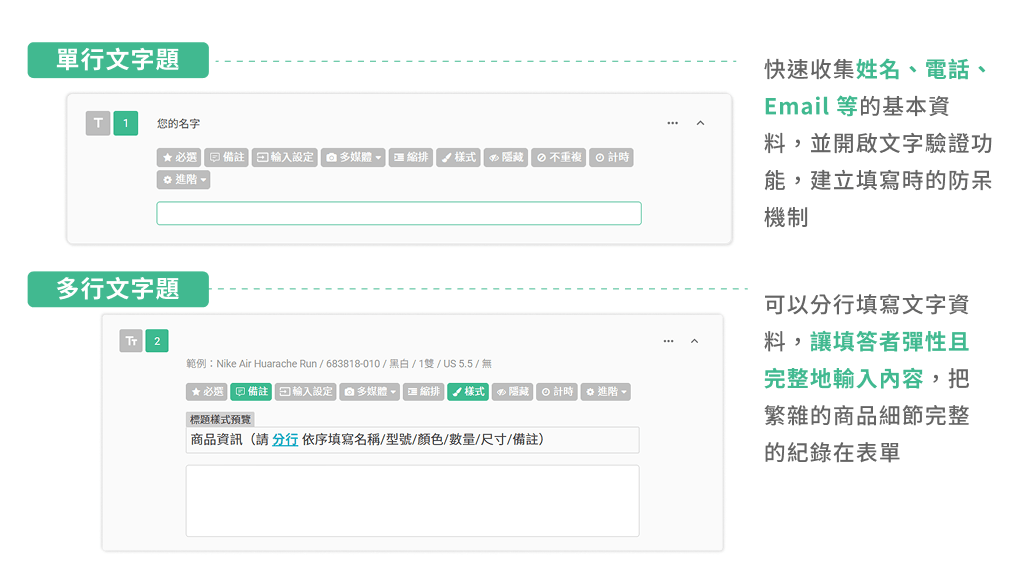Viewport: 1024px width, 577px height.
Task: Open 輸入設定 on question 2
Action: click(306, 392)
